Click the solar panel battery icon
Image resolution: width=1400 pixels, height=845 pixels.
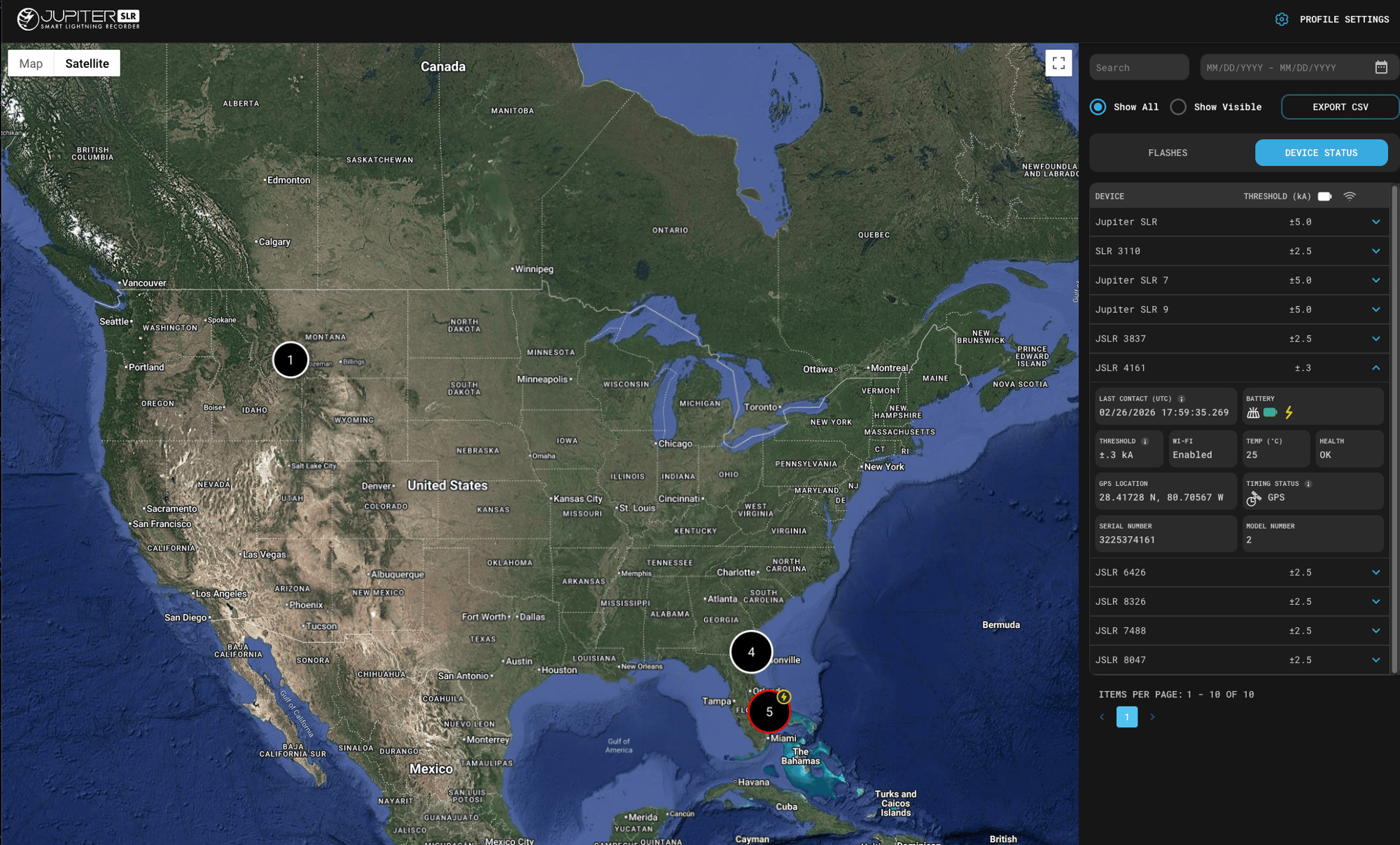pyautogui.click(x=1253, y=413)
